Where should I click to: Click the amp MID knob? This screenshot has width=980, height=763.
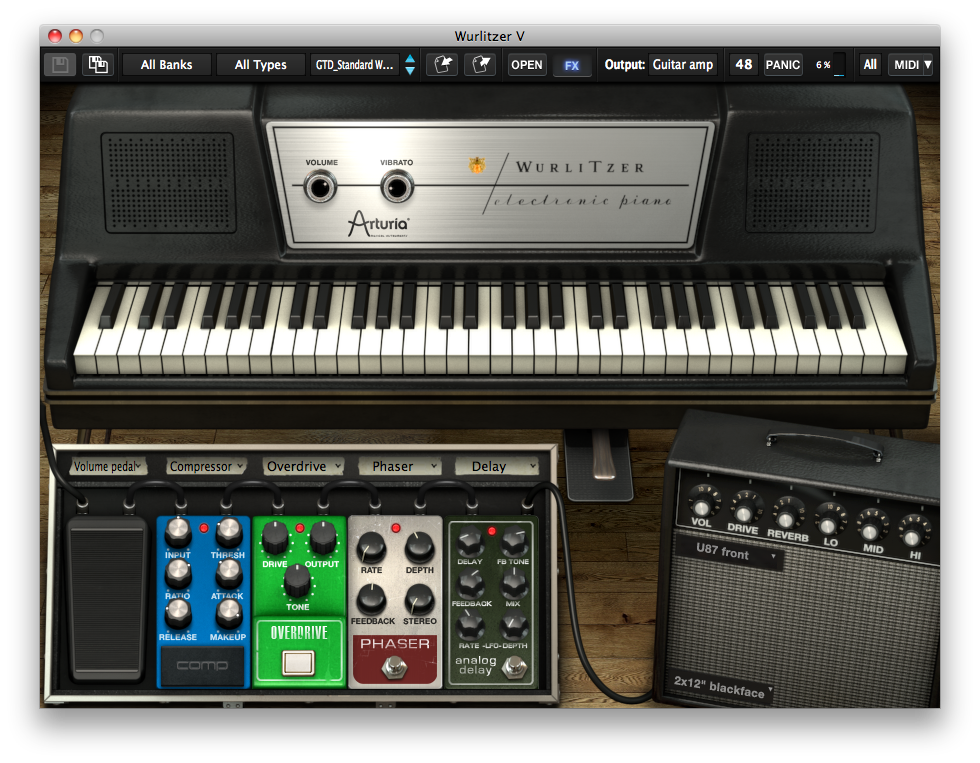pyautogui.click(x=870, y=531)
